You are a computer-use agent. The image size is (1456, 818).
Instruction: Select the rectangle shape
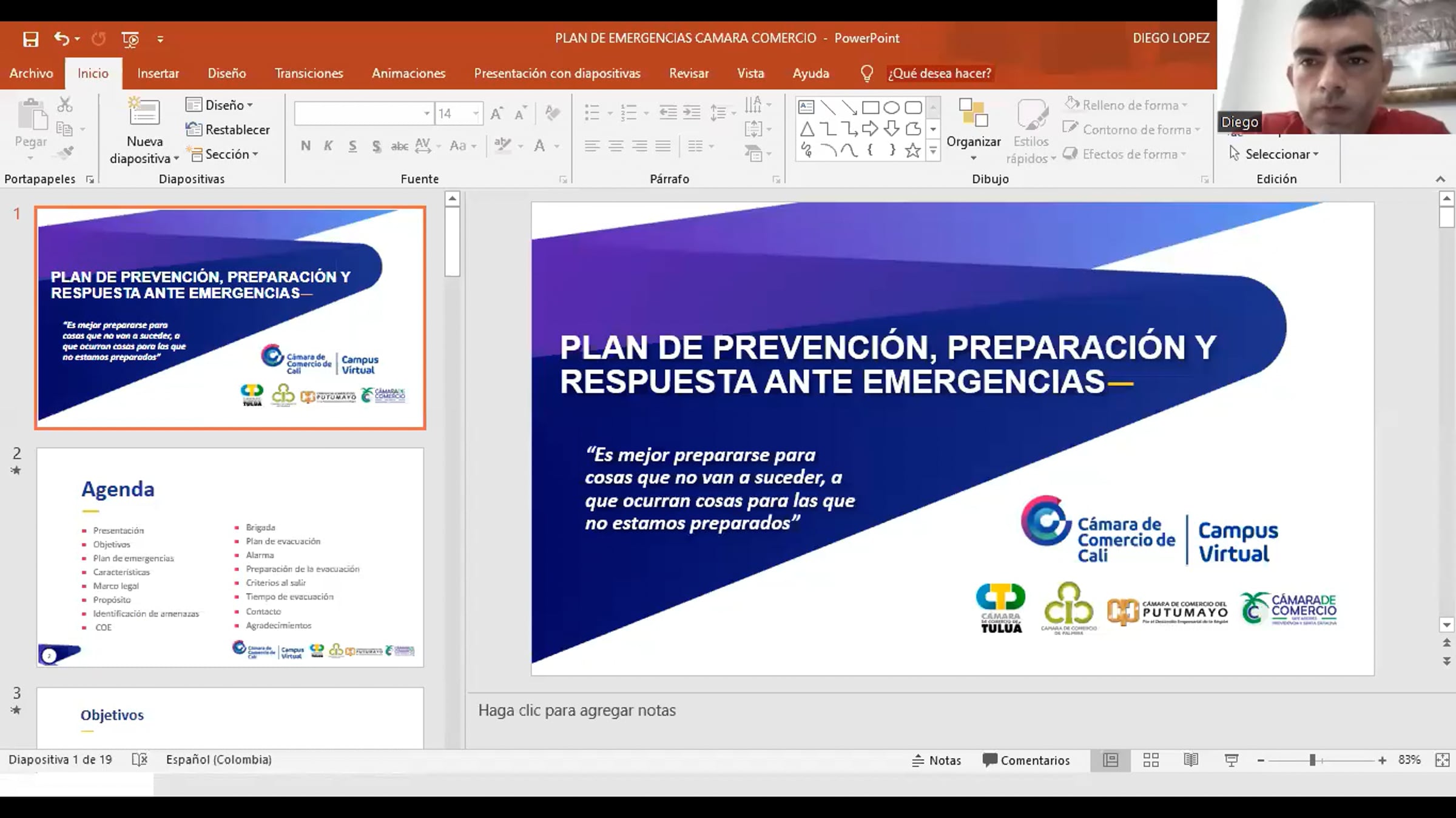point(871,108)
